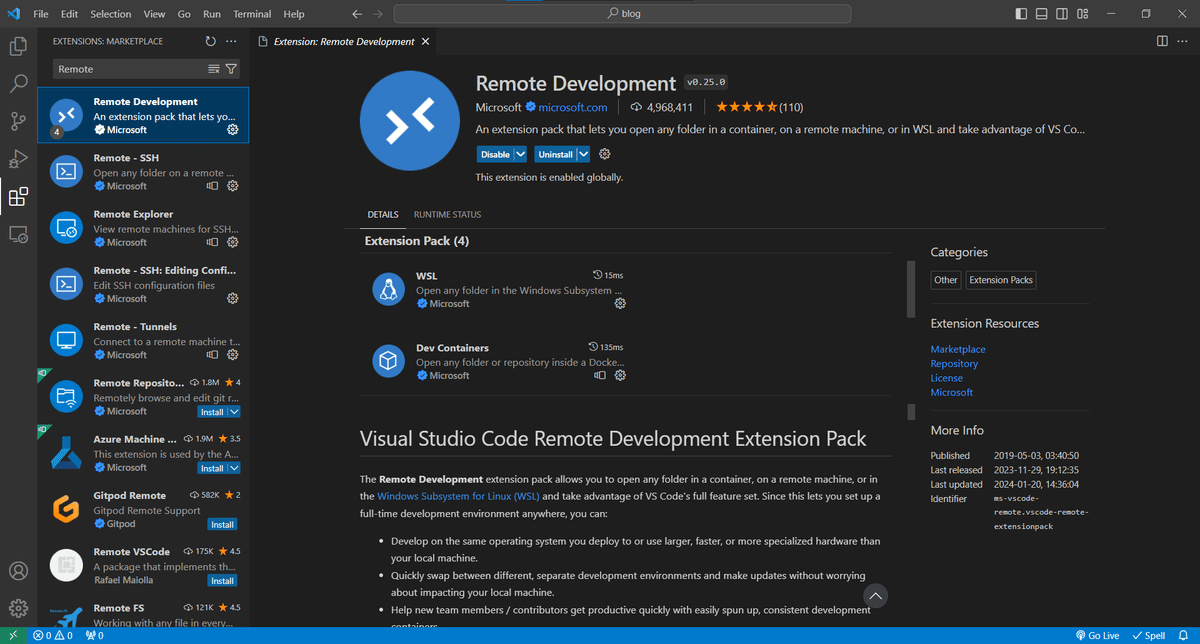
Task: Switch to the Runtime Status tab
Action: tap(447, 214)
